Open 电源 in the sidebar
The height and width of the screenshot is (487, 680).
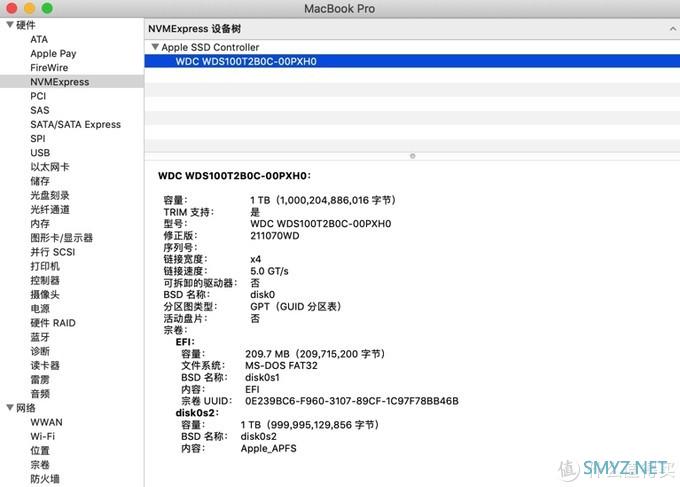40,309
